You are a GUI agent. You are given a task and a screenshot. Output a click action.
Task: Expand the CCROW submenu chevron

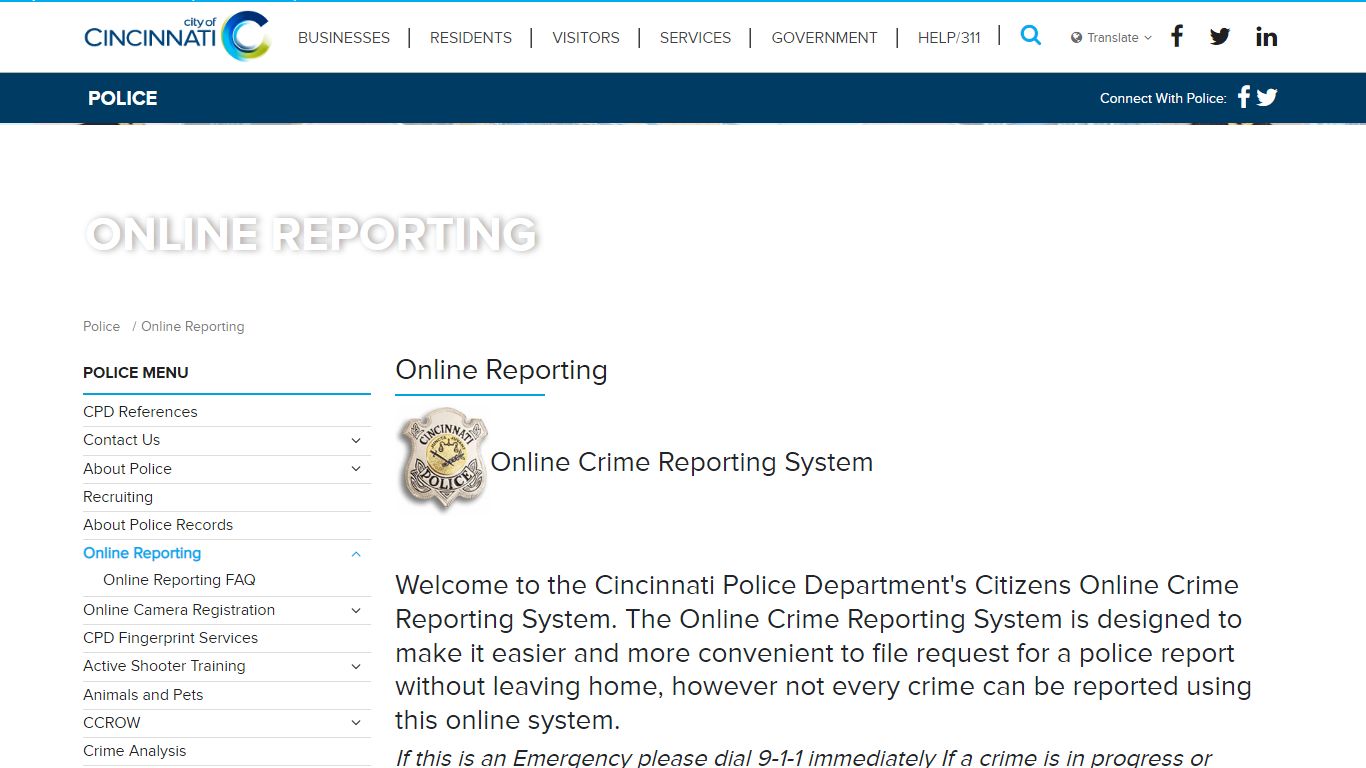pyautogui.click(x=356, y=723)
